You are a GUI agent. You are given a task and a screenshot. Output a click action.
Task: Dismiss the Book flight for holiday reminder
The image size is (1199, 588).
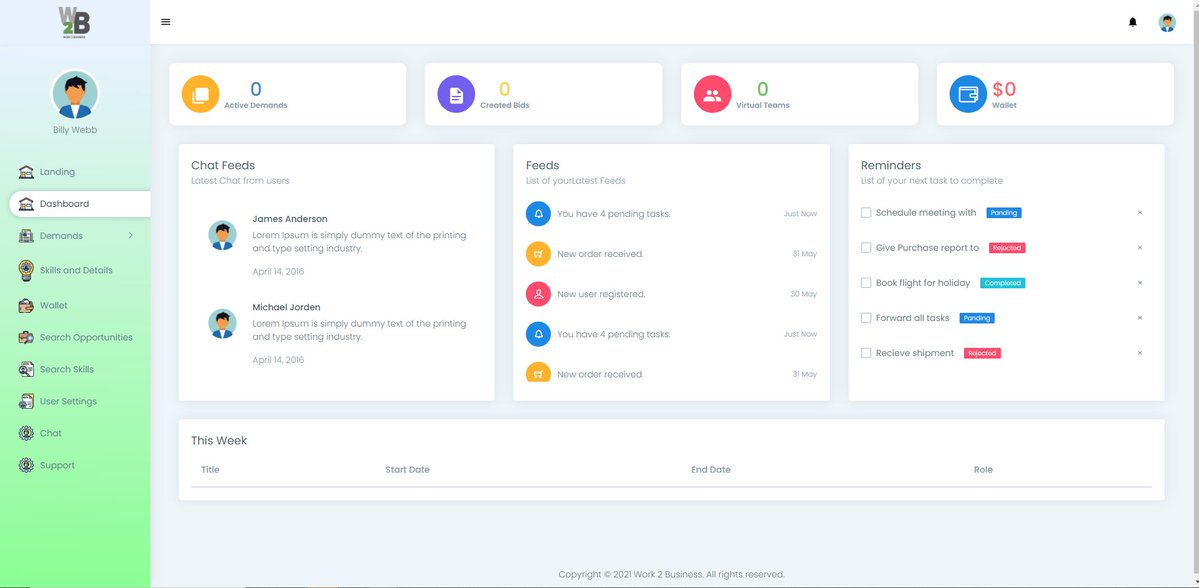pyautogui.click(x=1139, y=283)
